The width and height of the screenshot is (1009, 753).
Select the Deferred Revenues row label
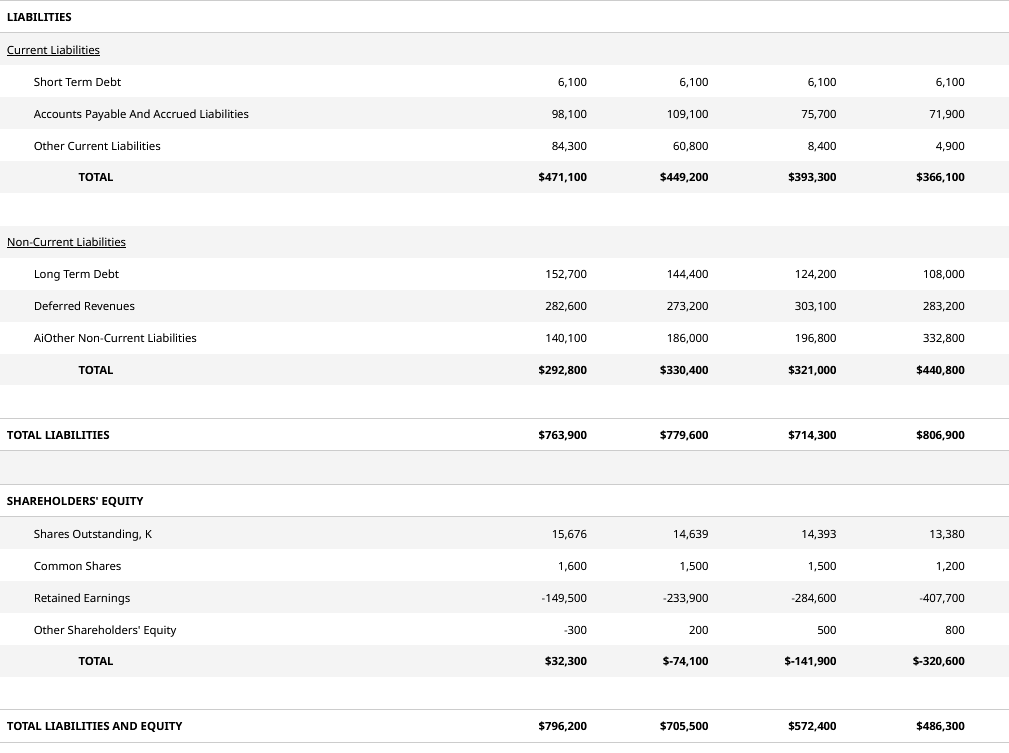tap(84, 306)
